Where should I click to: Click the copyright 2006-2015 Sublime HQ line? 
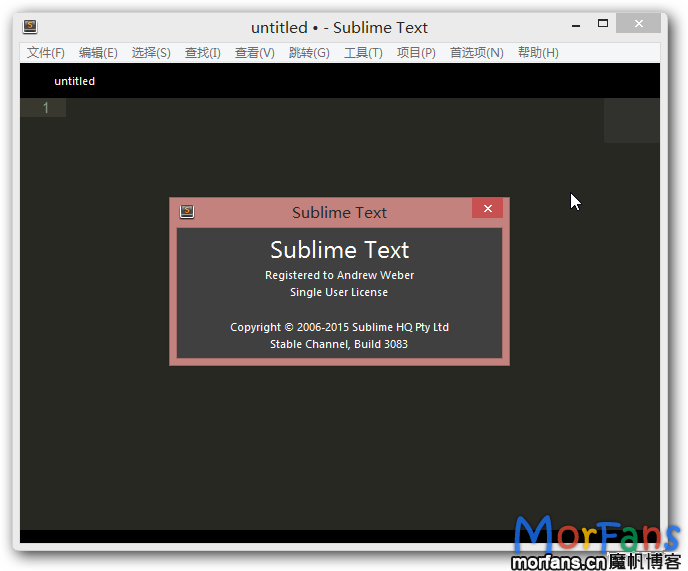(339, 327)
